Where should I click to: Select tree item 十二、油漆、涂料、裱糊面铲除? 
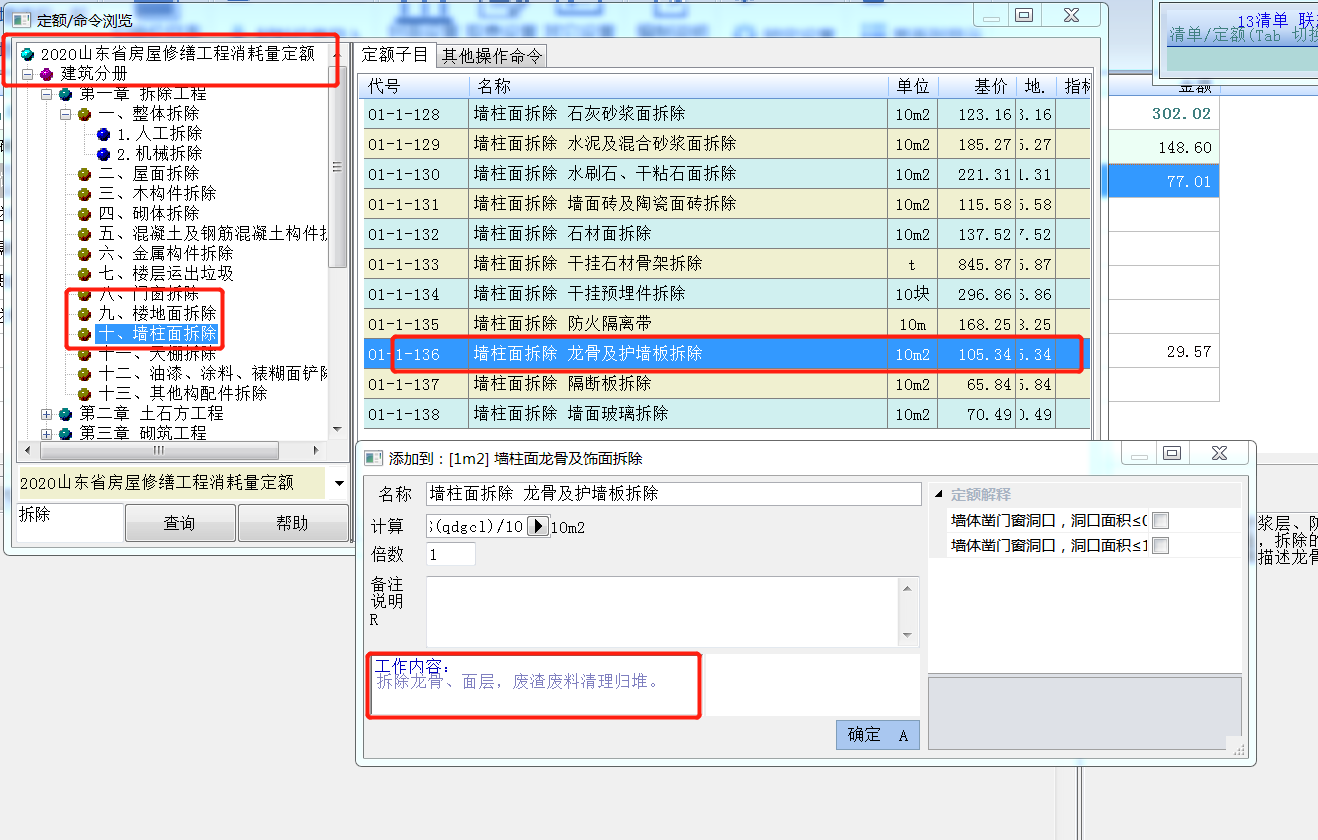(x=213, y=373)
